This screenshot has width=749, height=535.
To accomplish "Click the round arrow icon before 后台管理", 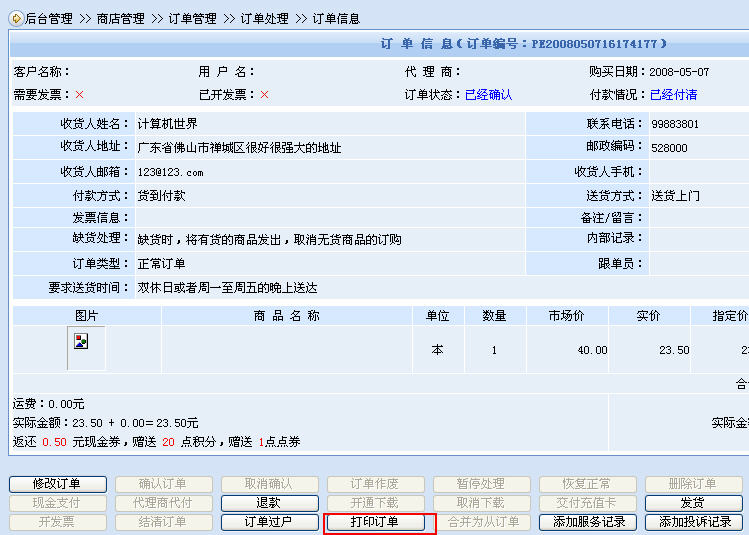I will tap(16, 18).
